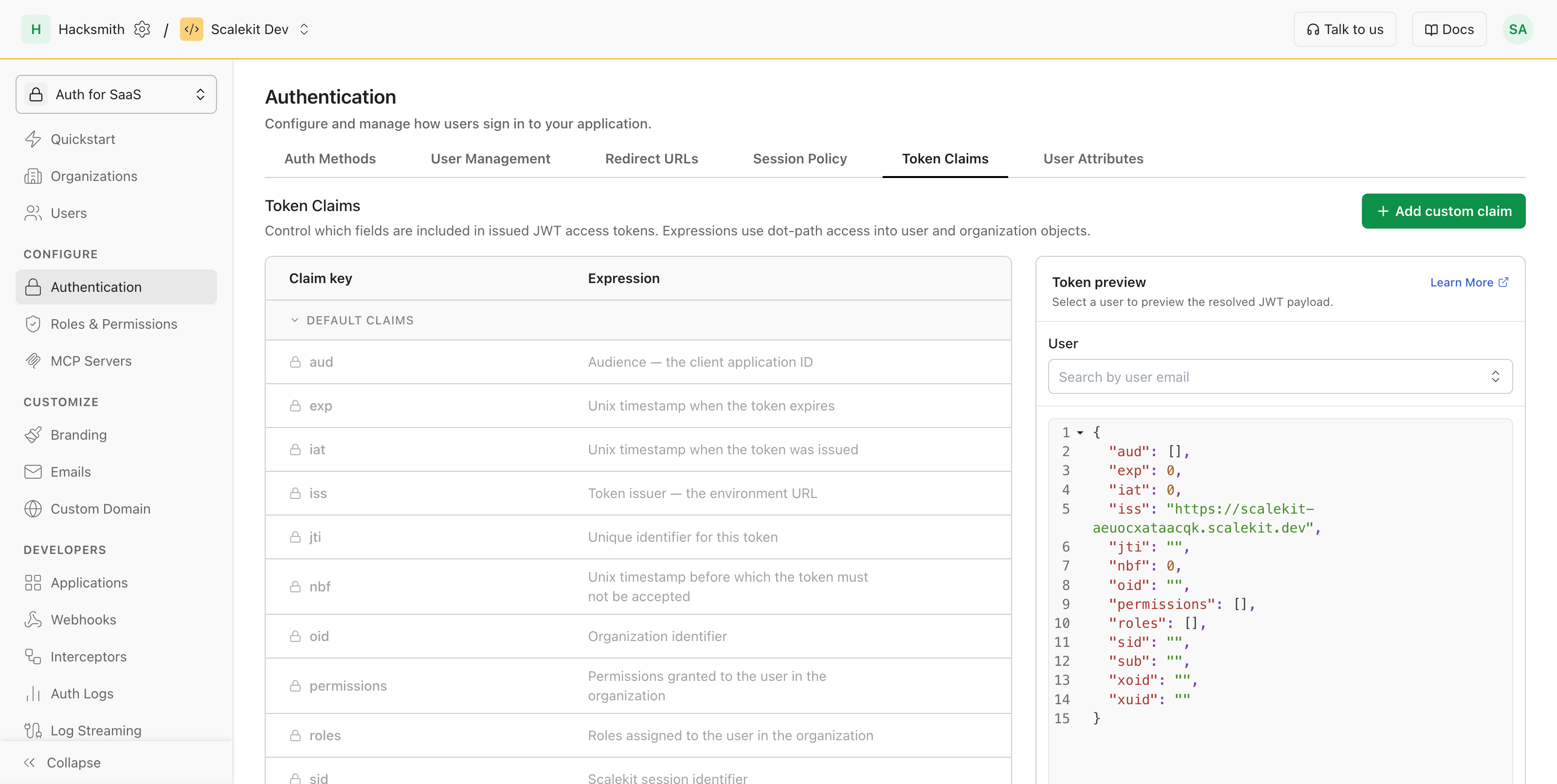Click the Applications grid icon
This screenshot has height=784, width=1557.
[33, 583]
